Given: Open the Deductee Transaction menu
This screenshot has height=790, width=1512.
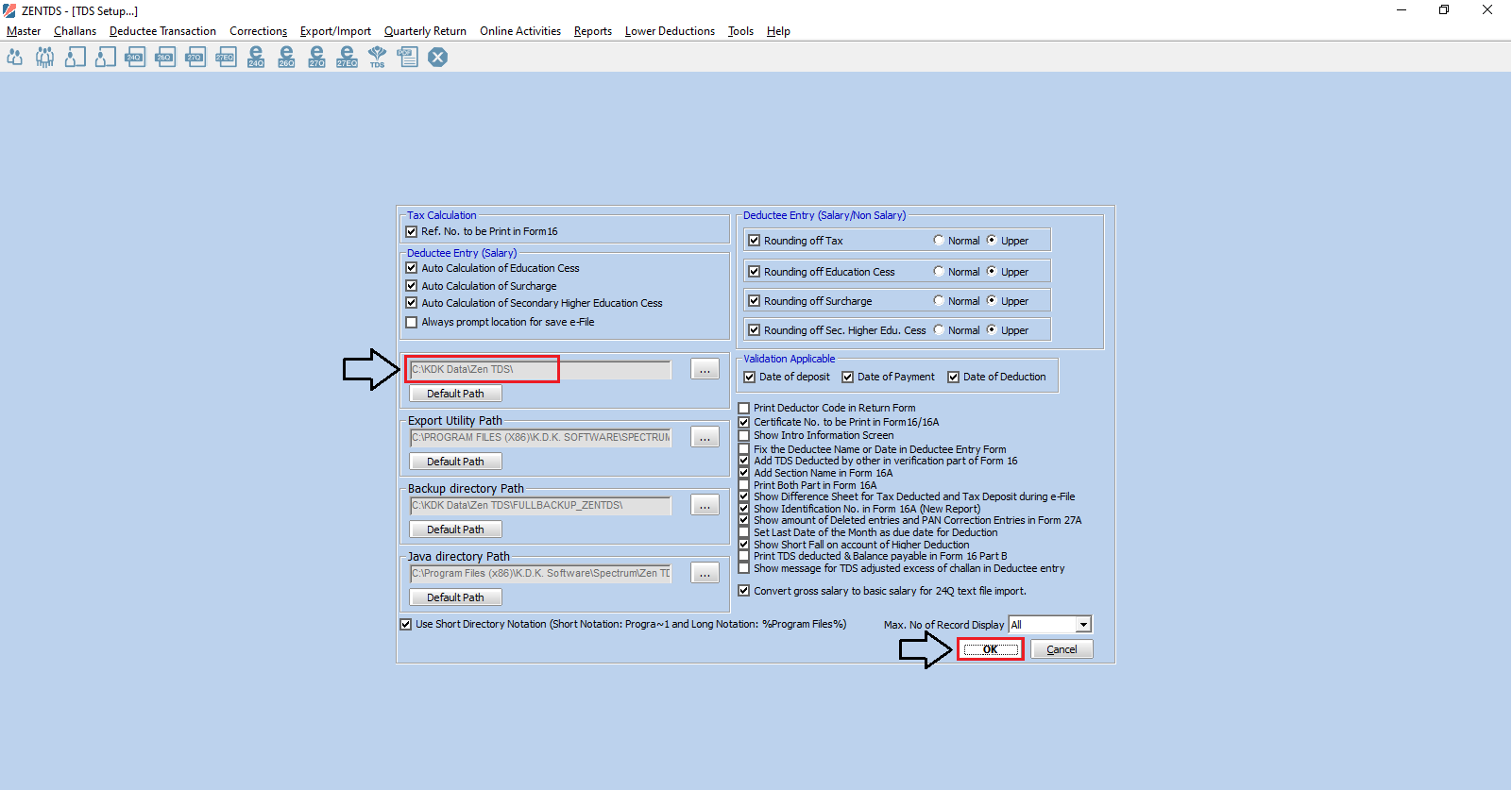Looking at the screenshot, I should coord(162,31).
